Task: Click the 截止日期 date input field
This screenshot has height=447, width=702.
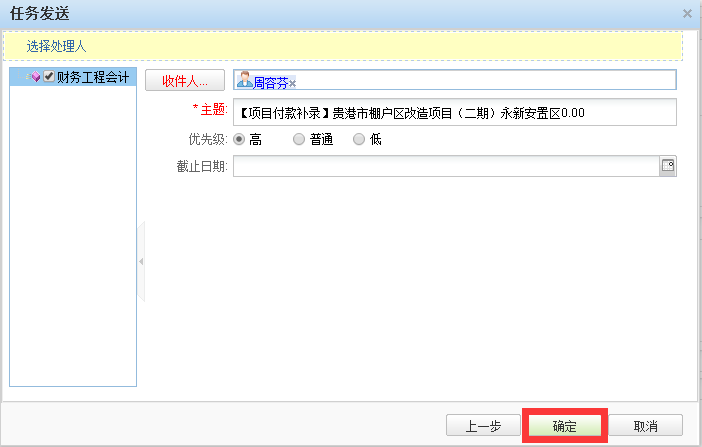Action: (446, 166)
